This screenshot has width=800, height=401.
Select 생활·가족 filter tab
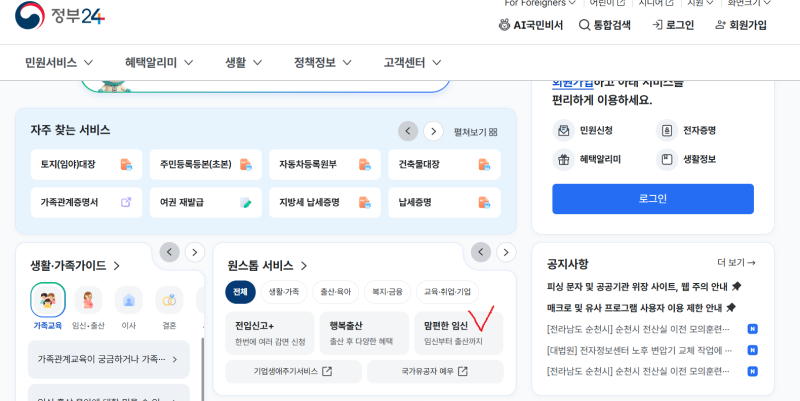[x=284, y=292]
